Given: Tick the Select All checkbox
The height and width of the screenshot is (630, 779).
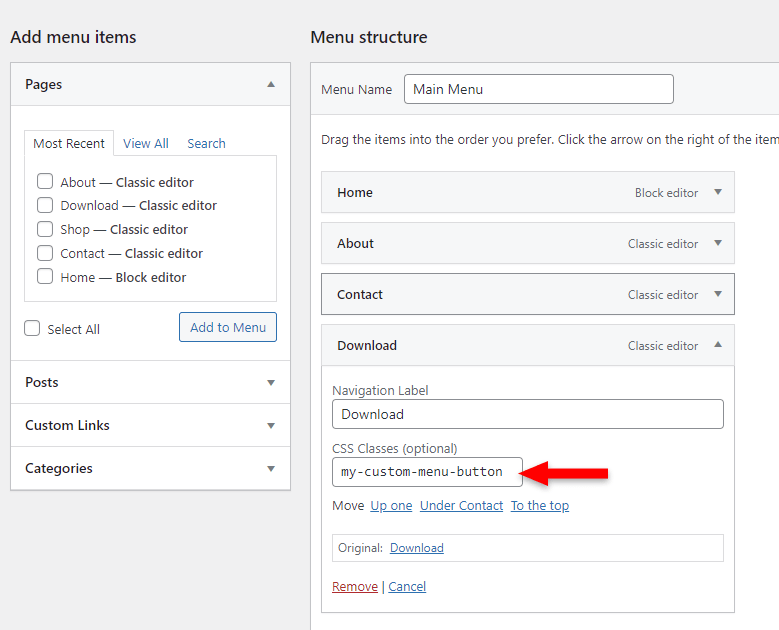Looking at the screenshot, I should pyautogui.click(x=32, y=328).
